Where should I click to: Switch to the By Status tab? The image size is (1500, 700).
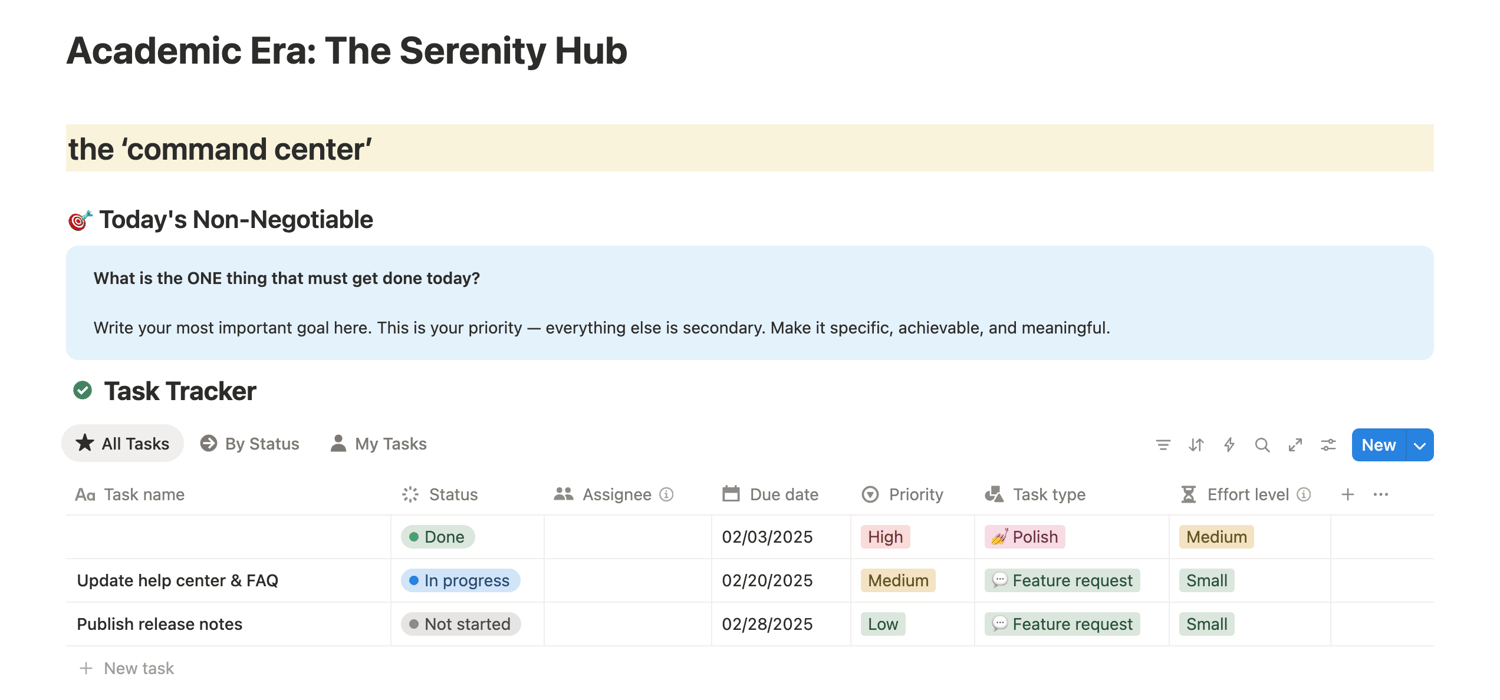click(x=250, y=444)
